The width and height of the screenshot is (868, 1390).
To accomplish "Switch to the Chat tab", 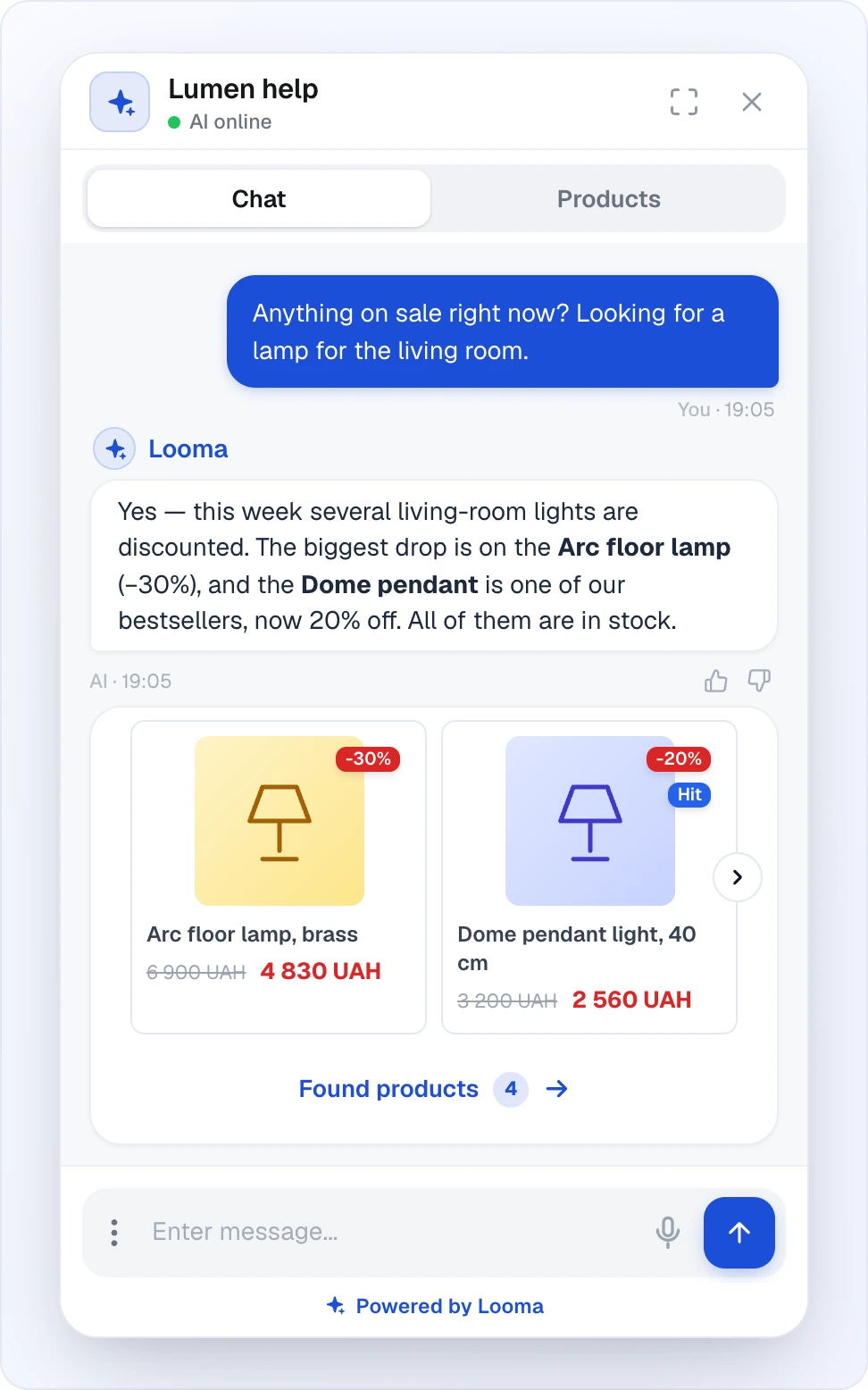I will click(259, 198).
